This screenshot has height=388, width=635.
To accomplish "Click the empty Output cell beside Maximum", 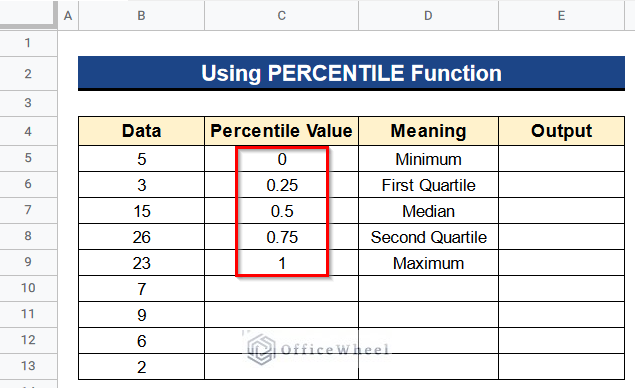I will pyautogui.click(x=561, y=263).
